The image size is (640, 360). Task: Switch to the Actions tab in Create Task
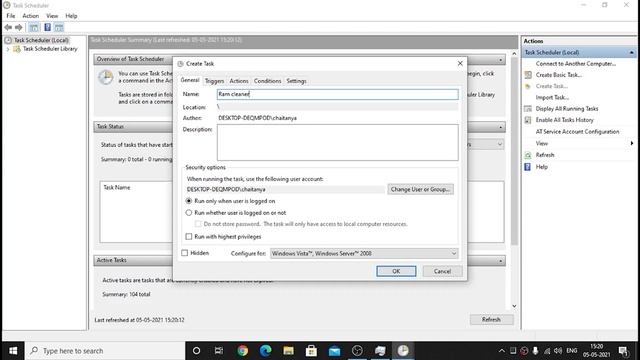coord(239,81)
